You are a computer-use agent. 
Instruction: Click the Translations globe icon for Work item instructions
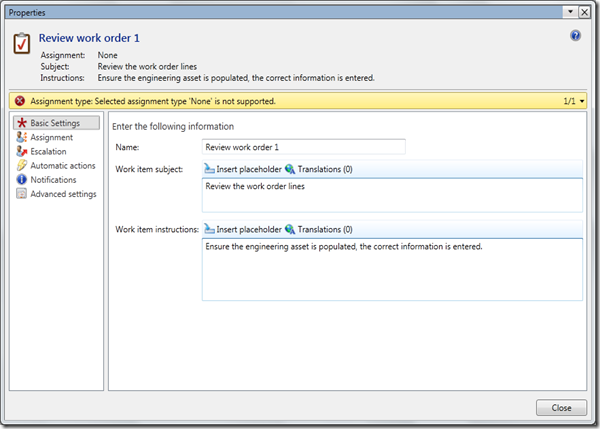[x=290, y=229]
